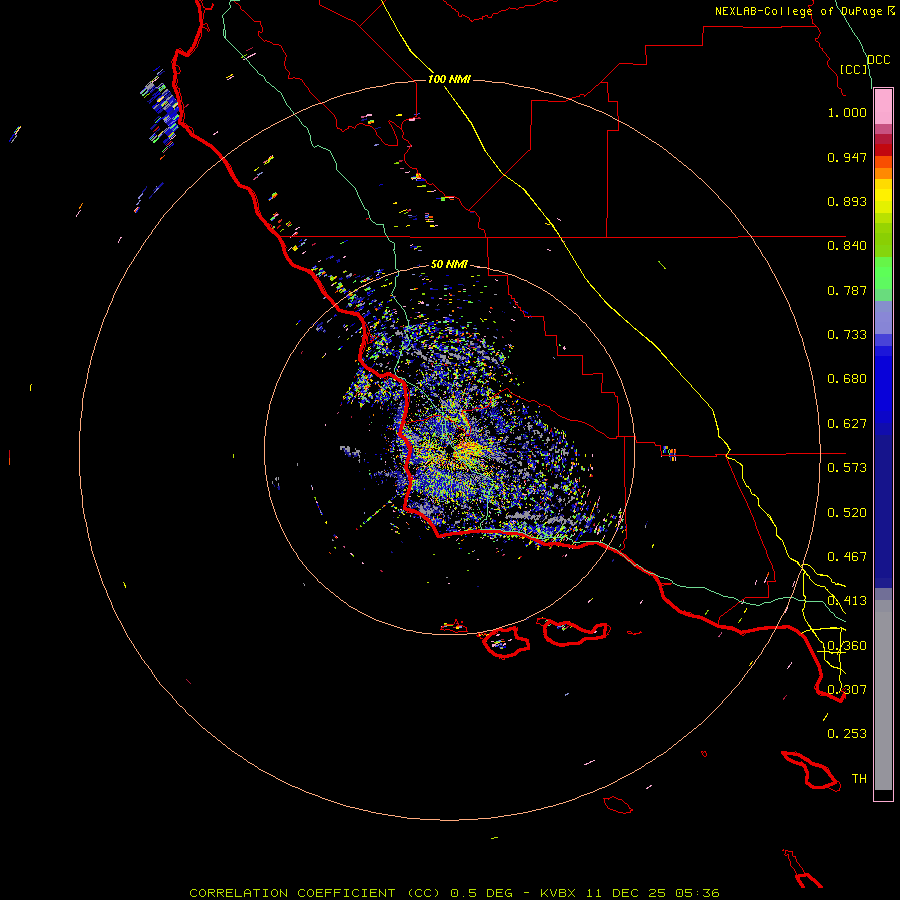Click the gray segment of the color bar
900x900 pixels.
(883, 695)
